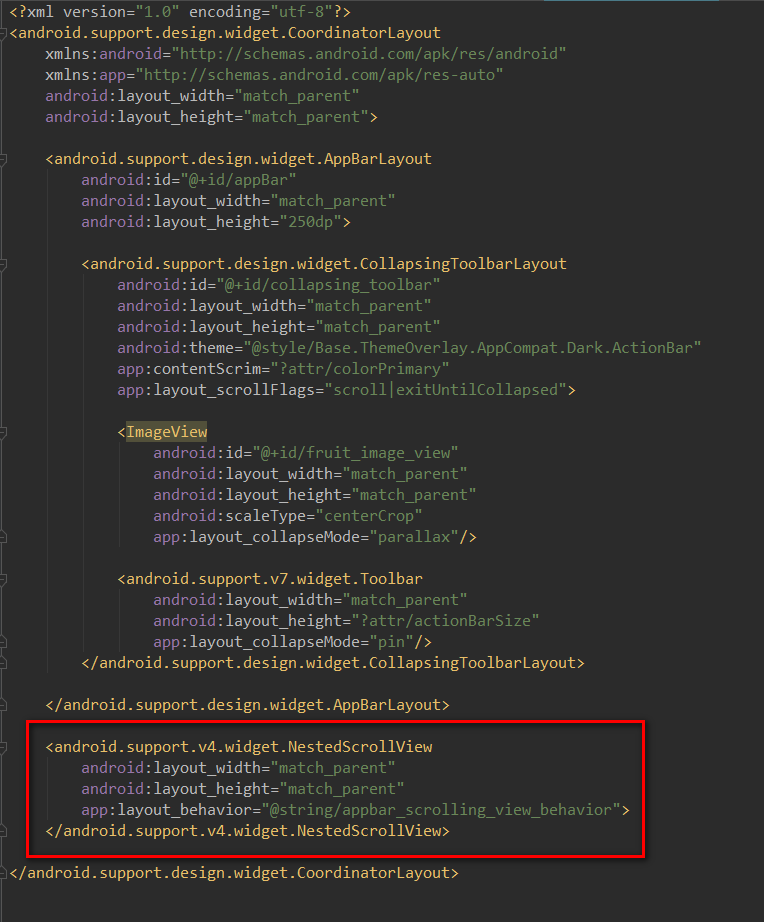Click the xml version declaration line

click(x=180, y=12)
